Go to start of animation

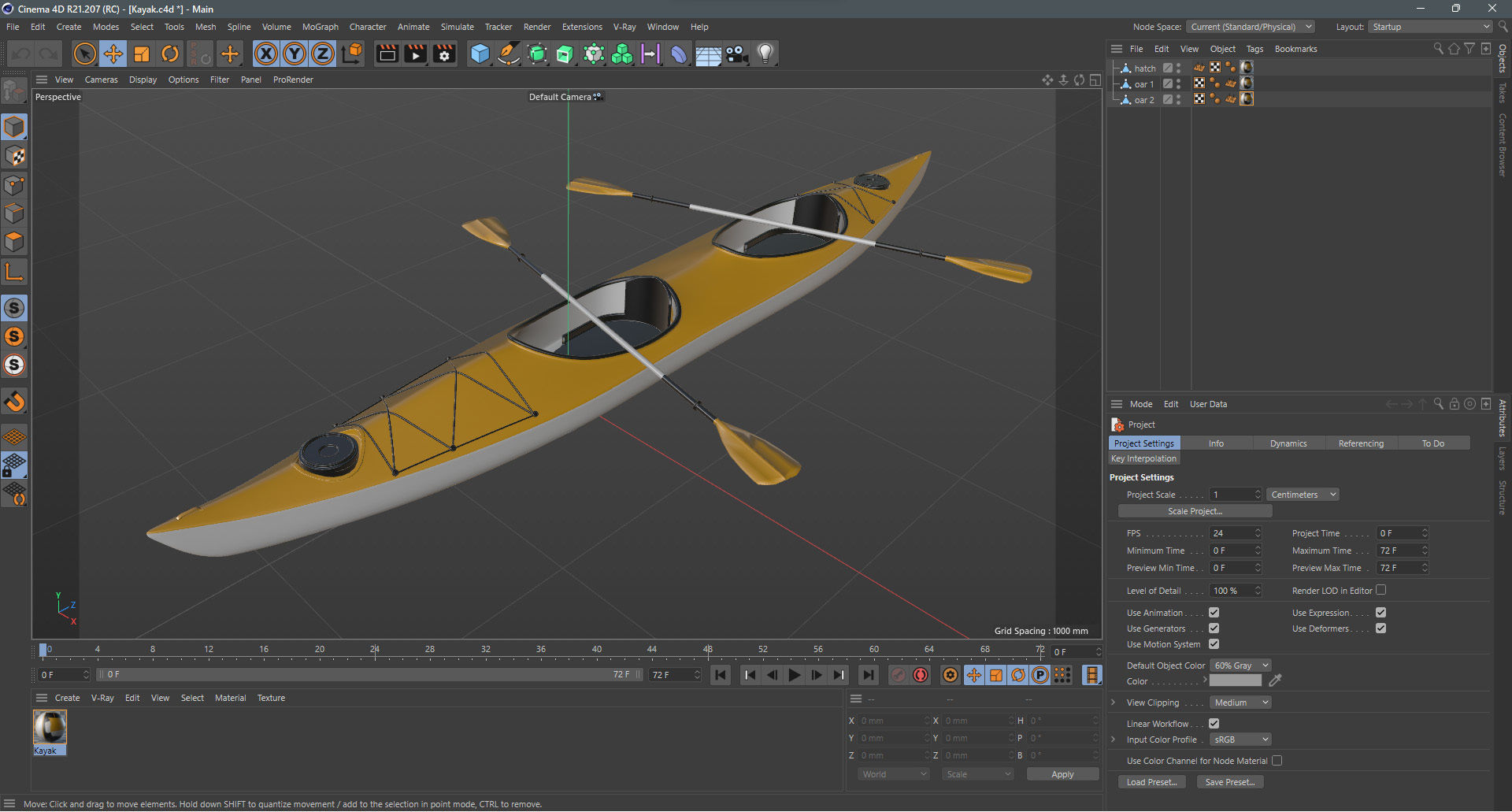[720, 675]
